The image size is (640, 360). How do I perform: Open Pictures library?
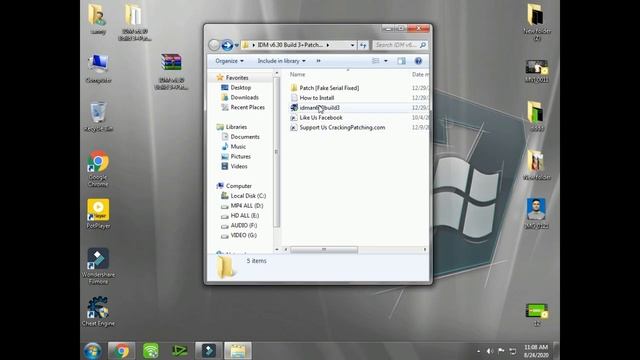240,156
